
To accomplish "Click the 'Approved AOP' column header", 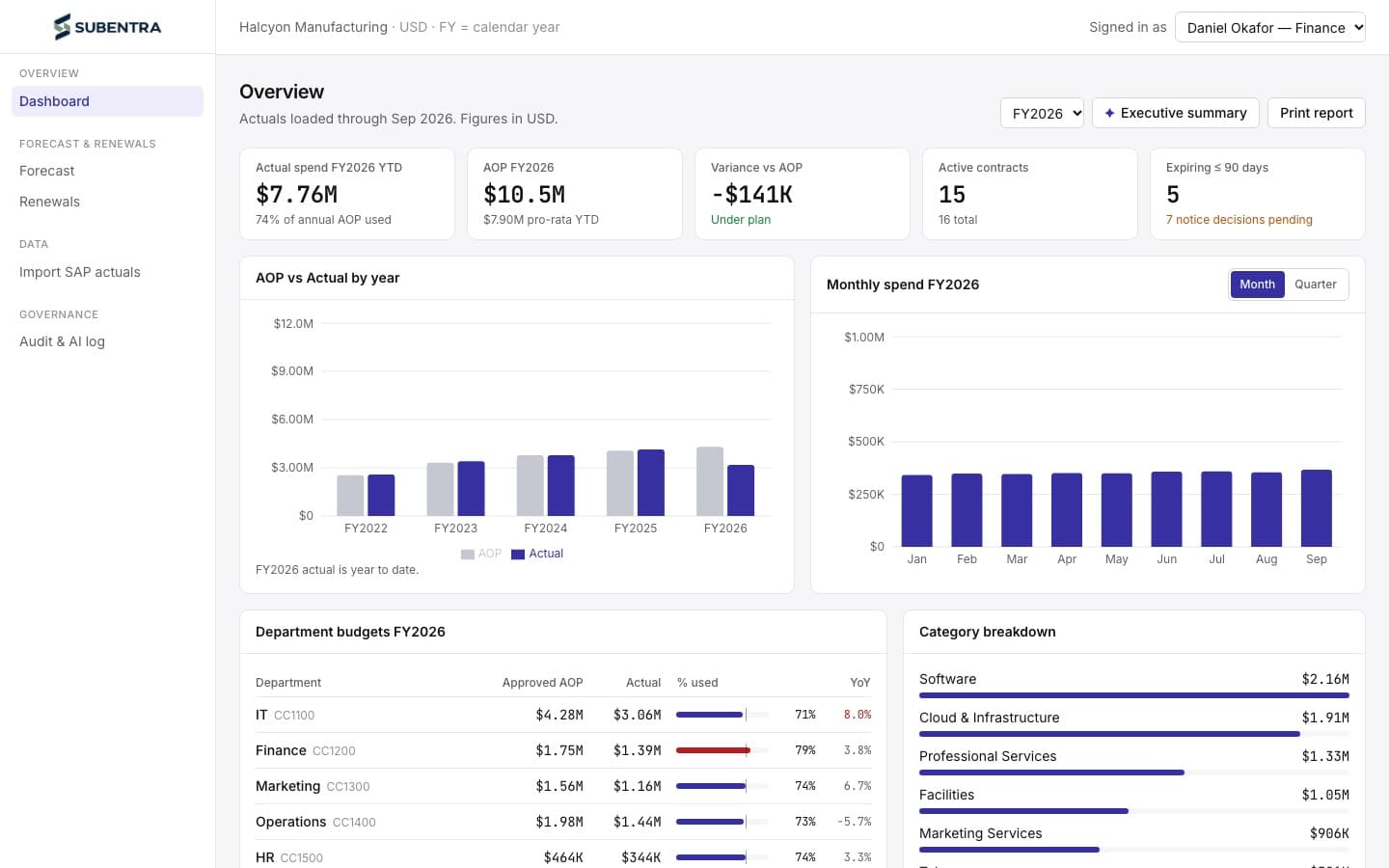I will [x=542, y=683].
